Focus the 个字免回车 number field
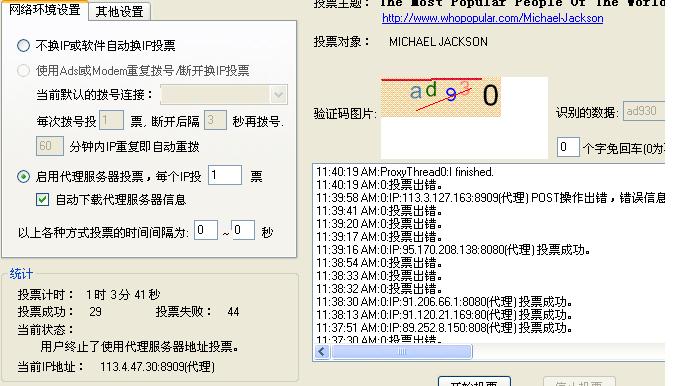Screen dimensions: 683x386 pyautogui.click(x=568, y=147)
